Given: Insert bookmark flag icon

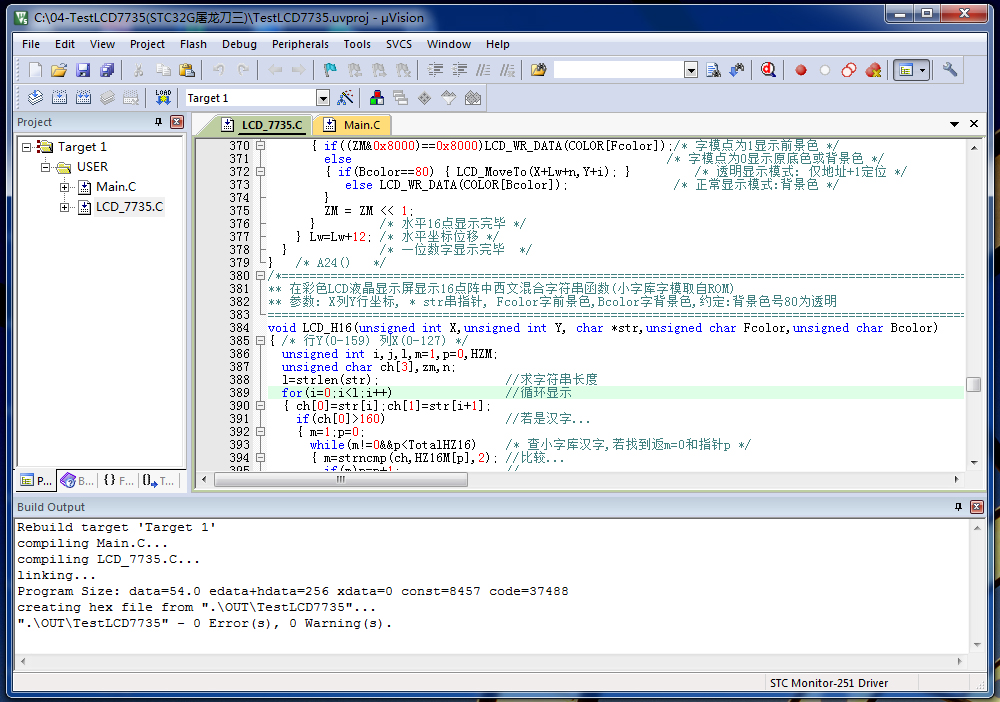Looking at the screenshot, I should [330, 70].
